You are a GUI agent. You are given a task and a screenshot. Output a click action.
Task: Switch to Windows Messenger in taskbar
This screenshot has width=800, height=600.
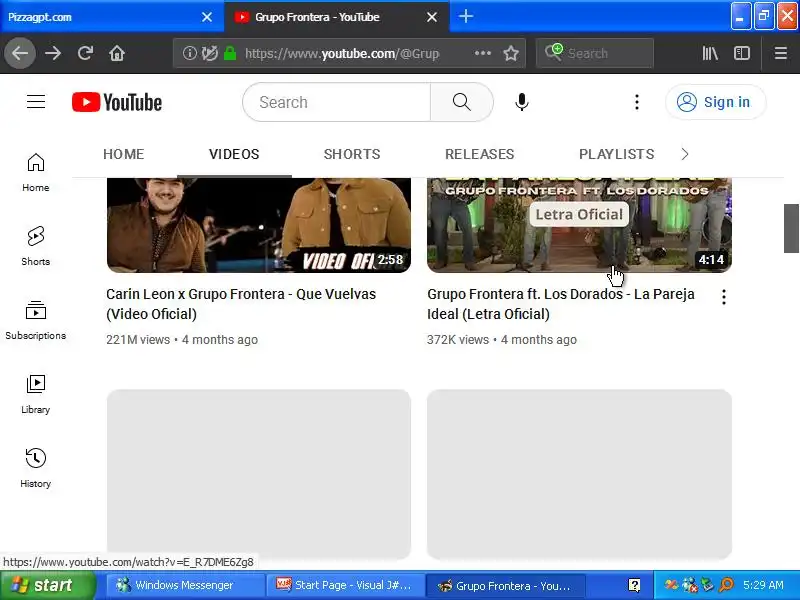pos(186,585)
